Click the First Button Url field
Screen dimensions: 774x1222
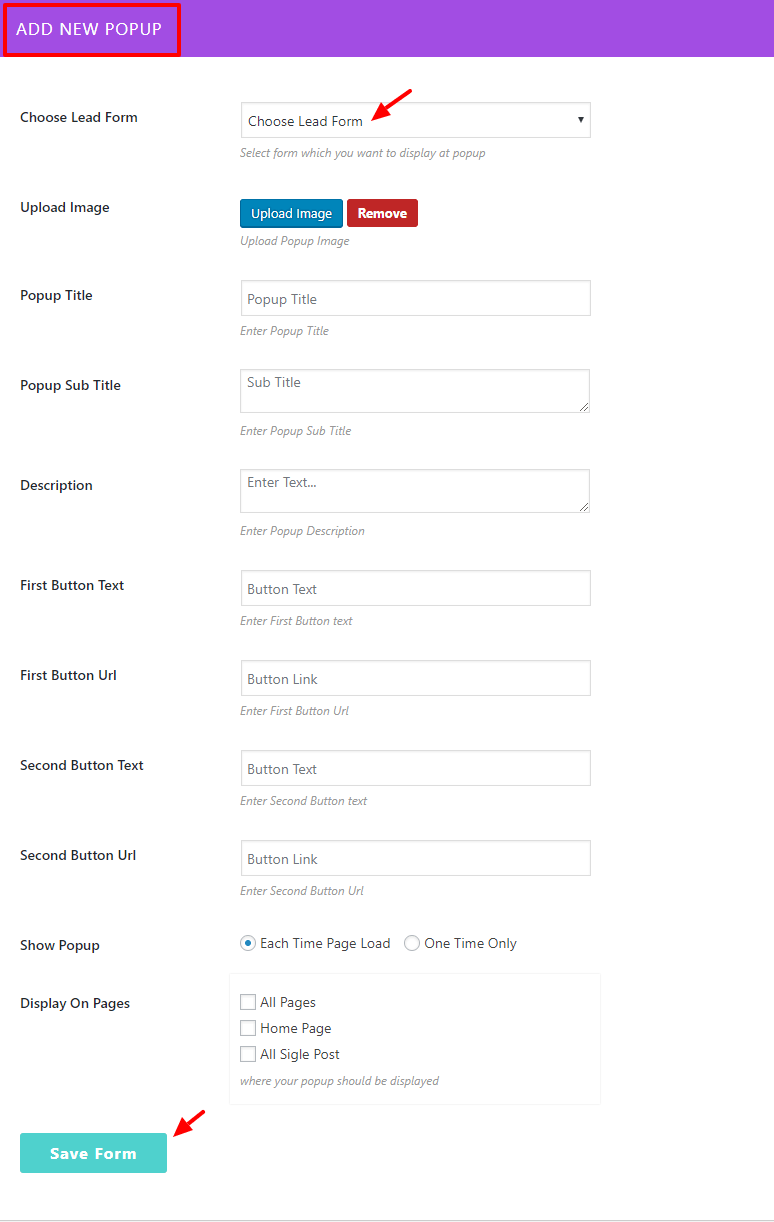[415, 679]
